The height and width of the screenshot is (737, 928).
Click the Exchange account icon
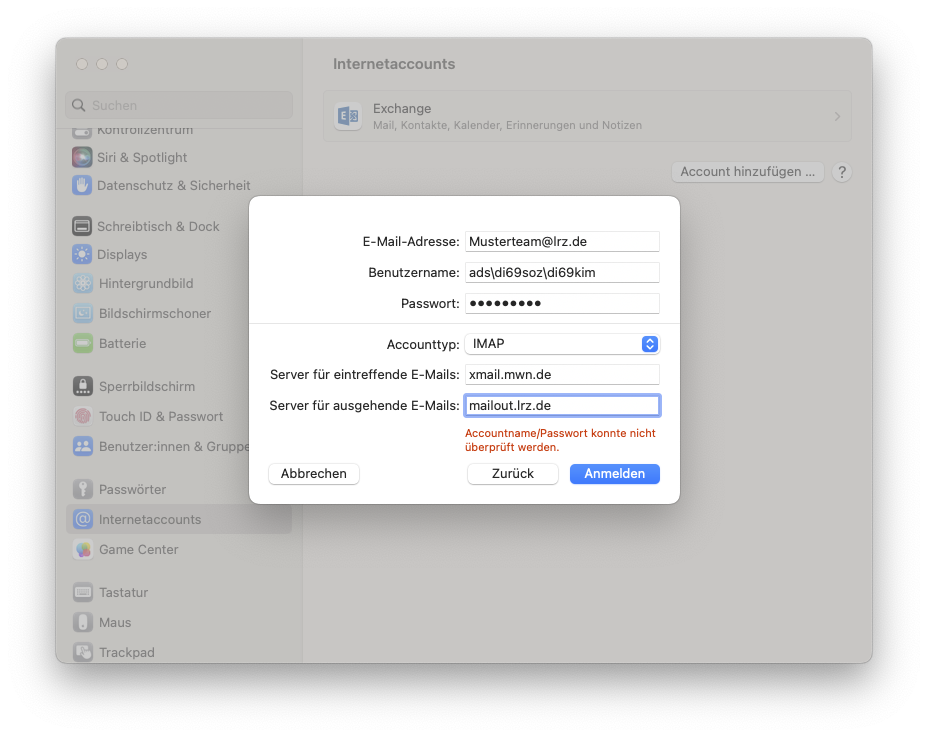pos(348,117)
